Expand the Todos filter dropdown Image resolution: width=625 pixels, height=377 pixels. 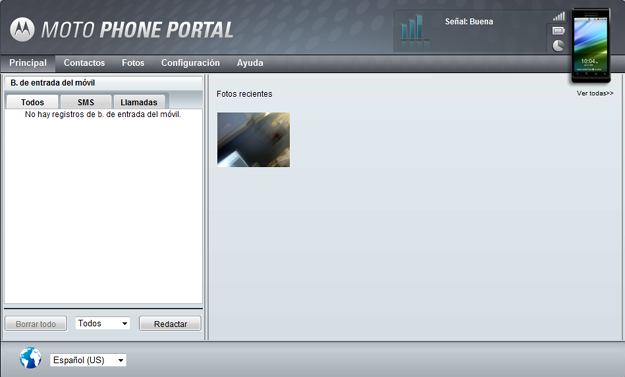point(102,323)
